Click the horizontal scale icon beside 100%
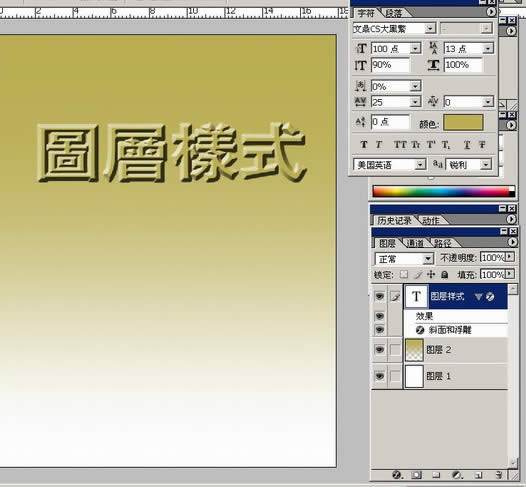This screenshot has height=487, width=526. (434, 65)
